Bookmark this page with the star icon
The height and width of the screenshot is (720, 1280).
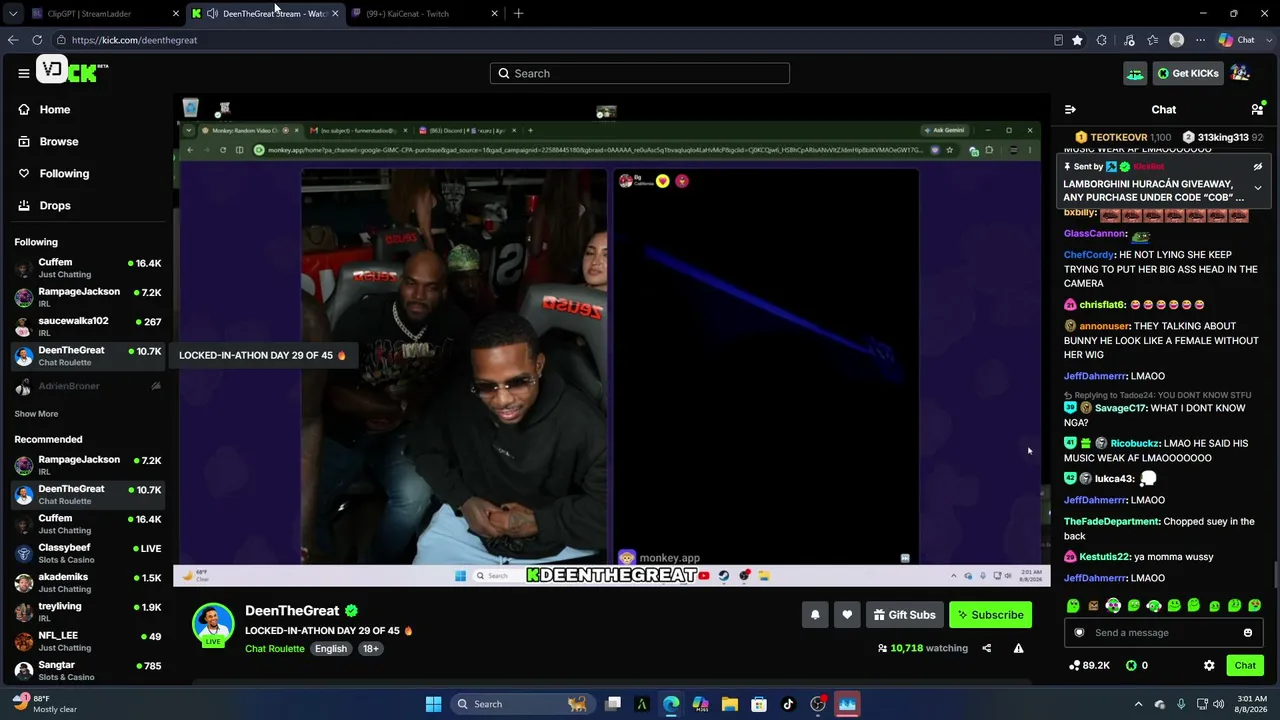pyautogui.click(x=1077, y=40)
